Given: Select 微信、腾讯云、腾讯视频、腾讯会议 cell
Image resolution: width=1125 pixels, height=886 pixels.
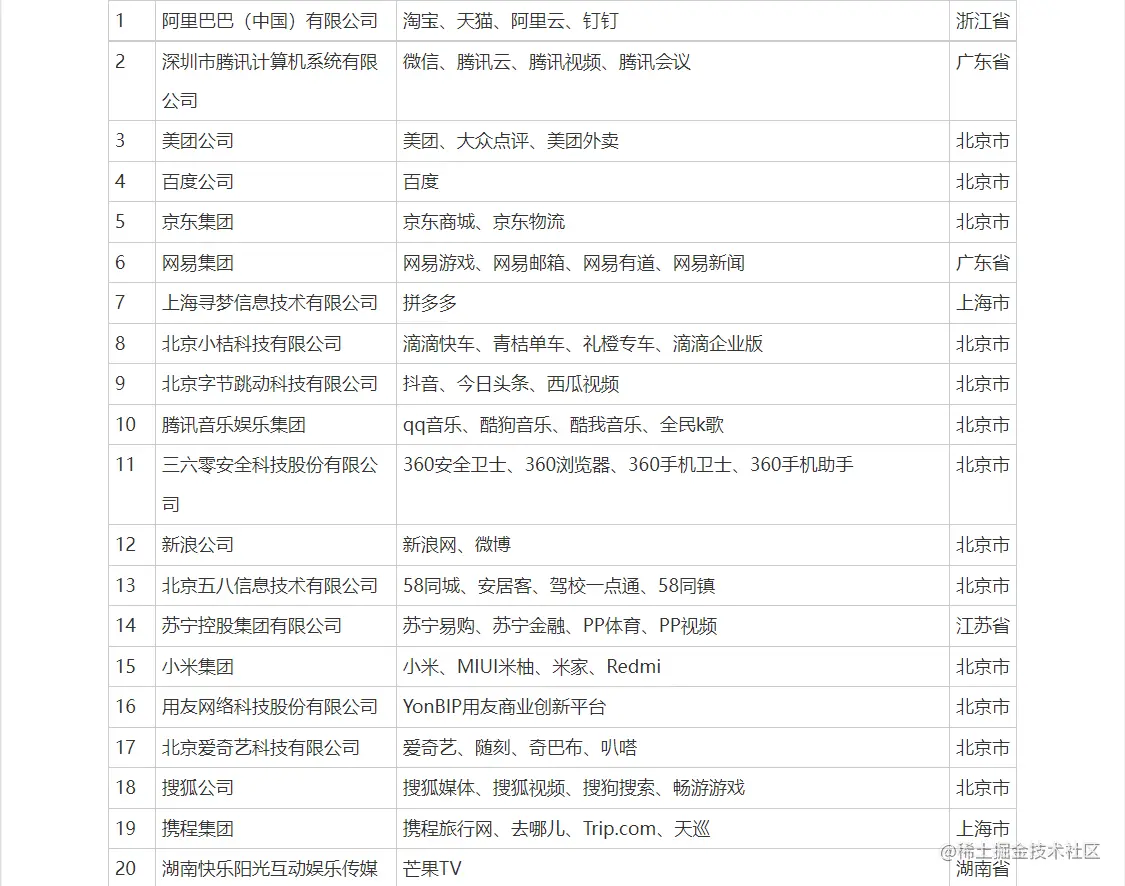Looking at the screenshot, I should point(673,81).
